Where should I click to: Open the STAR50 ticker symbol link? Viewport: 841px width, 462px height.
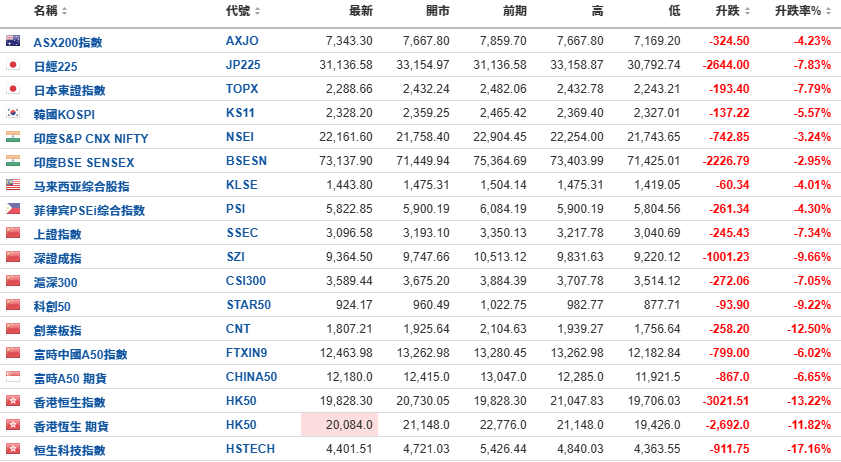point(248,305)
